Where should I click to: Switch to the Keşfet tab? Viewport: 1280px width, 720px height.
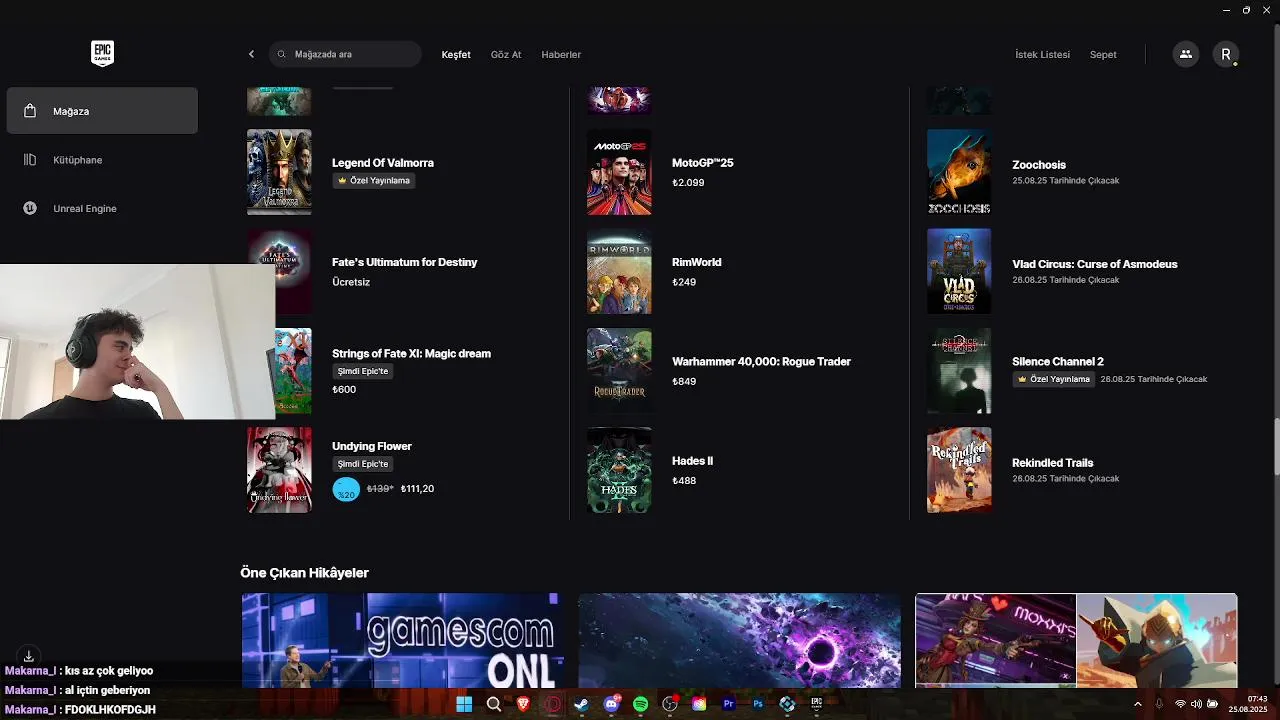pos(456,54)
